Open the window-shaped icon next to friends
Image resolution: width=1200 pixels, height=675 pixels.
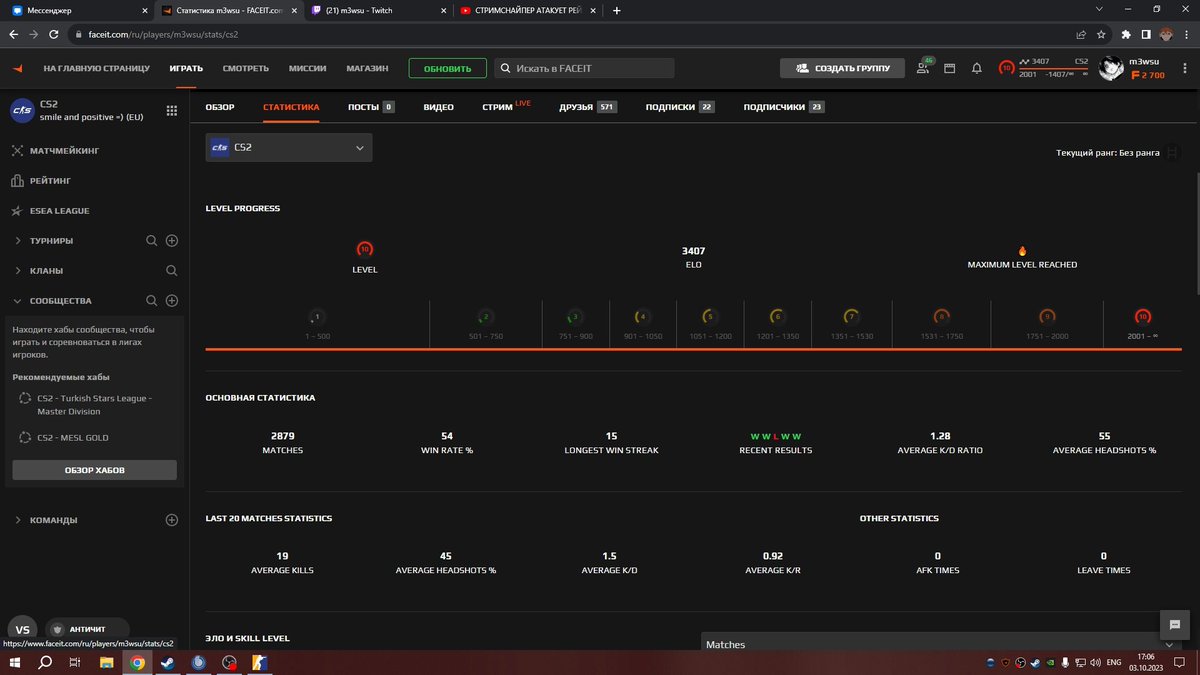pyautogui.click(x=950, y=68)
